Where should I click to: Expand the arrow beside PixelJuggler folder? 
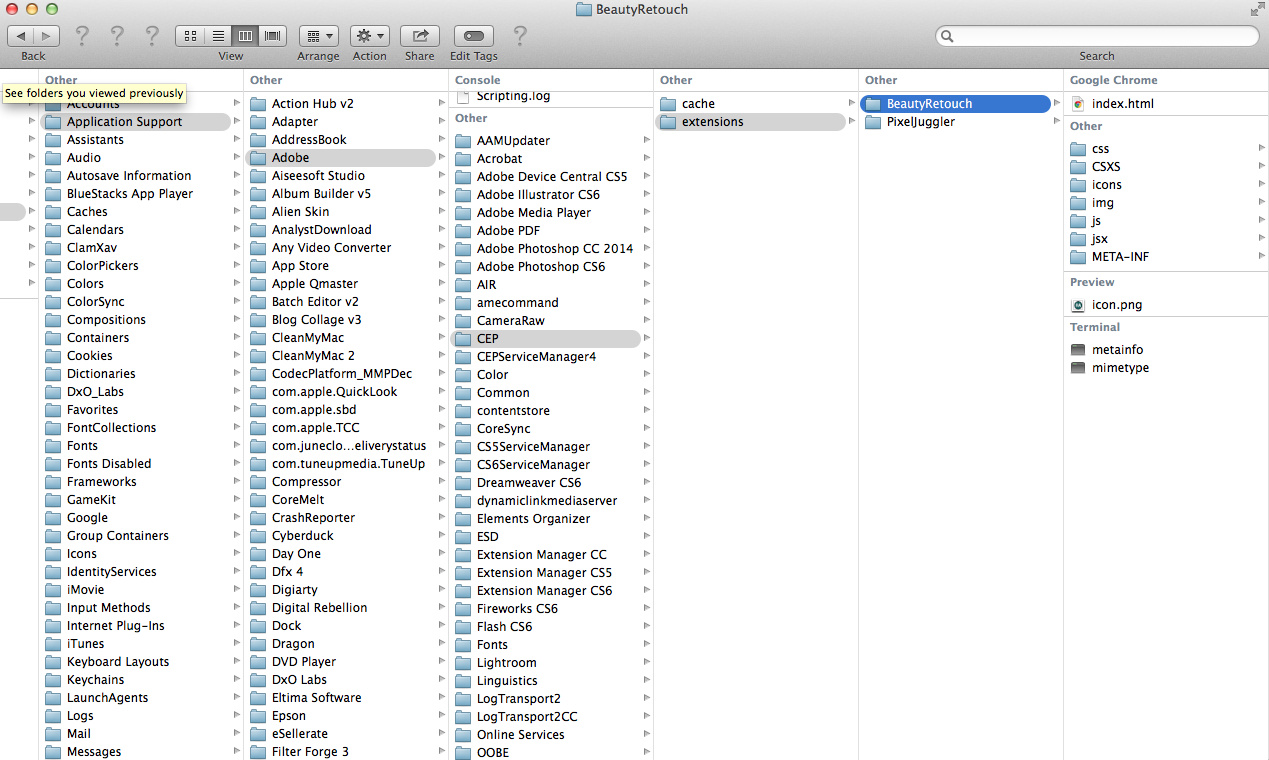[1056, 122]
